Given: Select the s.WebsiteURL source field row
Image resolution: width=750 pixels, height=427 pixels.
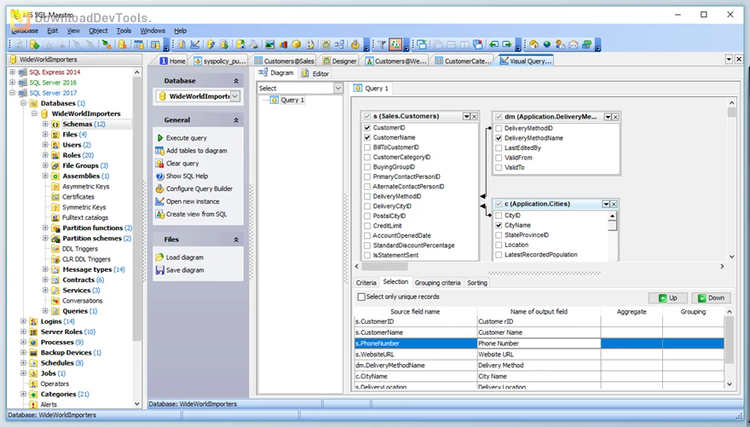Looking at the screenshot, I should pyautogui.click(x=416, y=354).
